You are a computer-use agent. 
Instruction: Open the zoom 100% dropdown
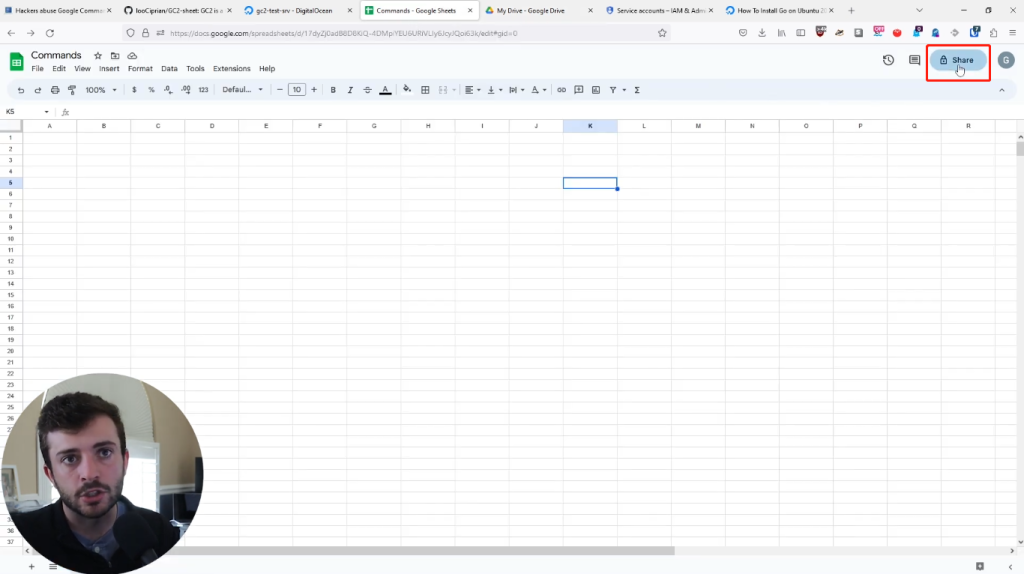pos(101,90)
